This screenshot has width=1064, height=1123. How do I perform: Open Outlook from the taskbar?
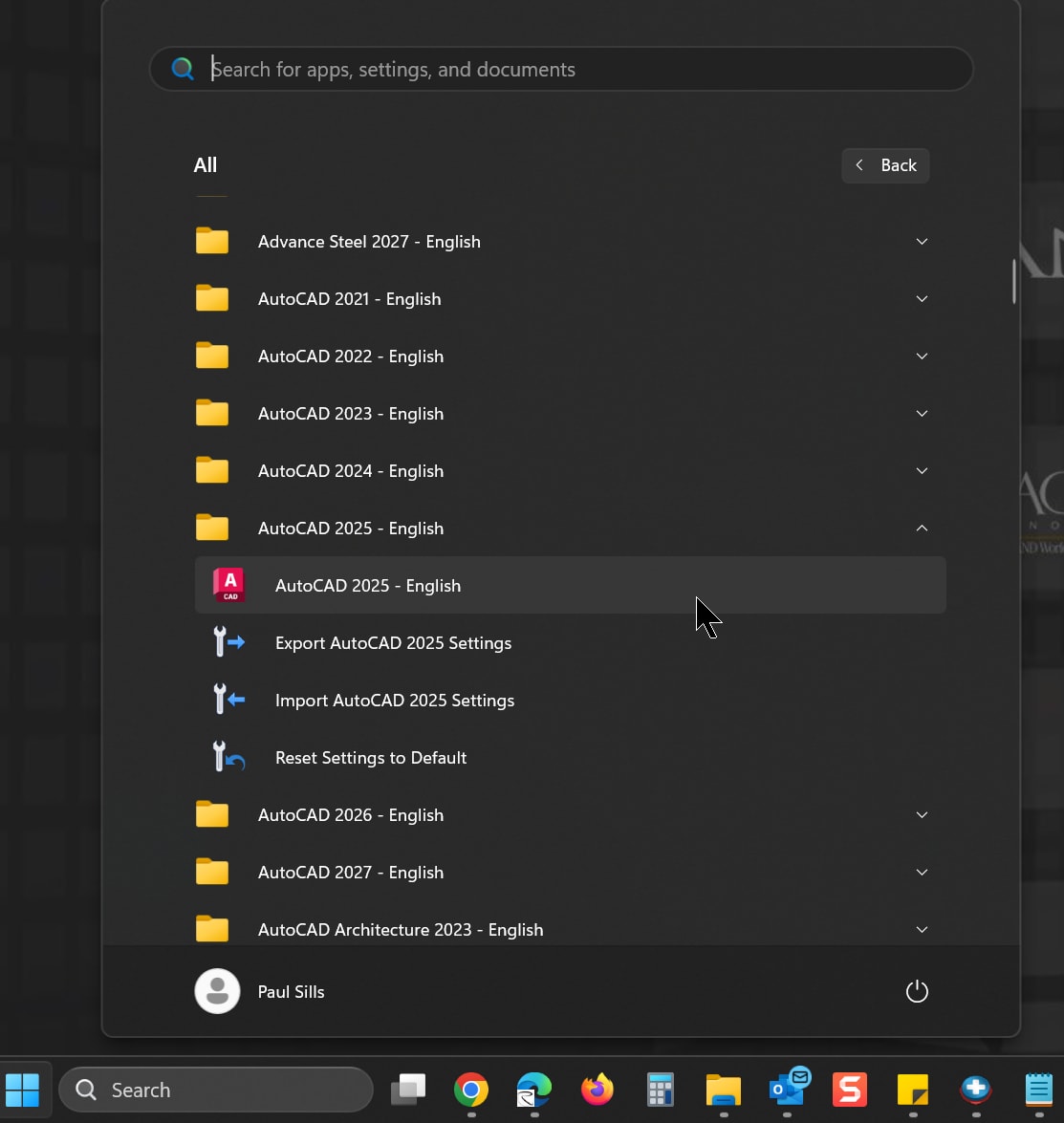tap(788, 1088)
